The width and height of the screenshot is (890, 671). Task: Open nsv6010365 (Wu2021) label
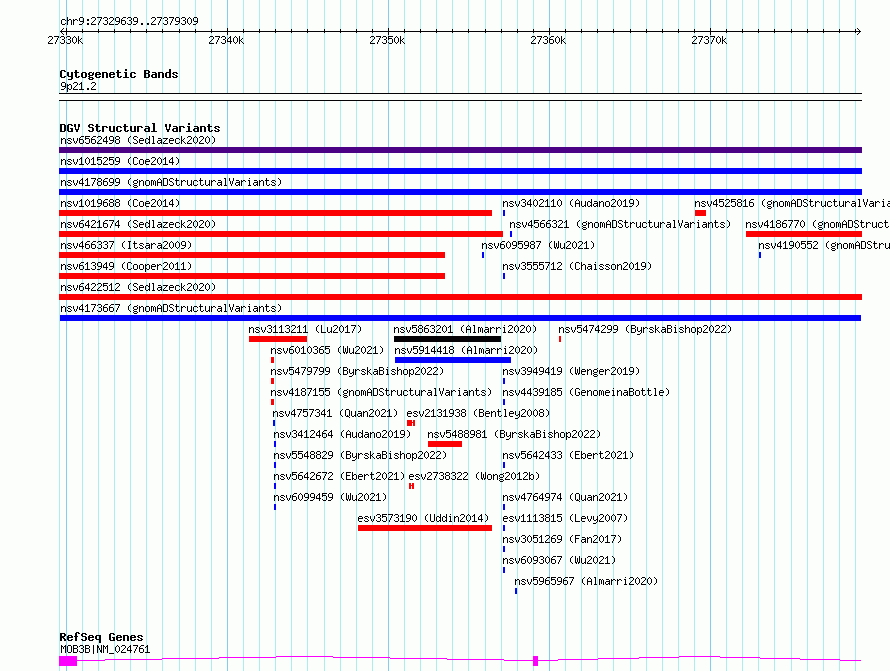click(x=327, y=350)
